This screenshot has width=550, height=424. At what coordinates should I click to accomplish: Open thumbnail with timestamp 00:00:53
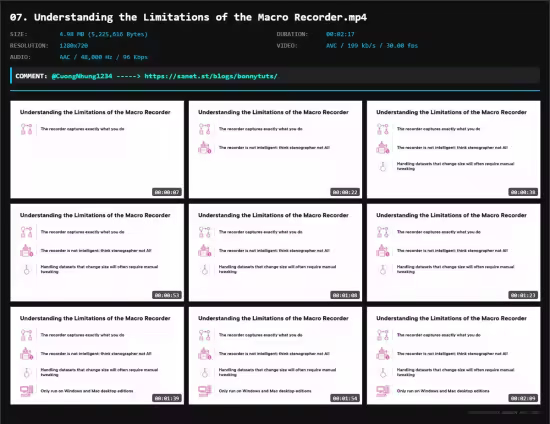(97, 253)
